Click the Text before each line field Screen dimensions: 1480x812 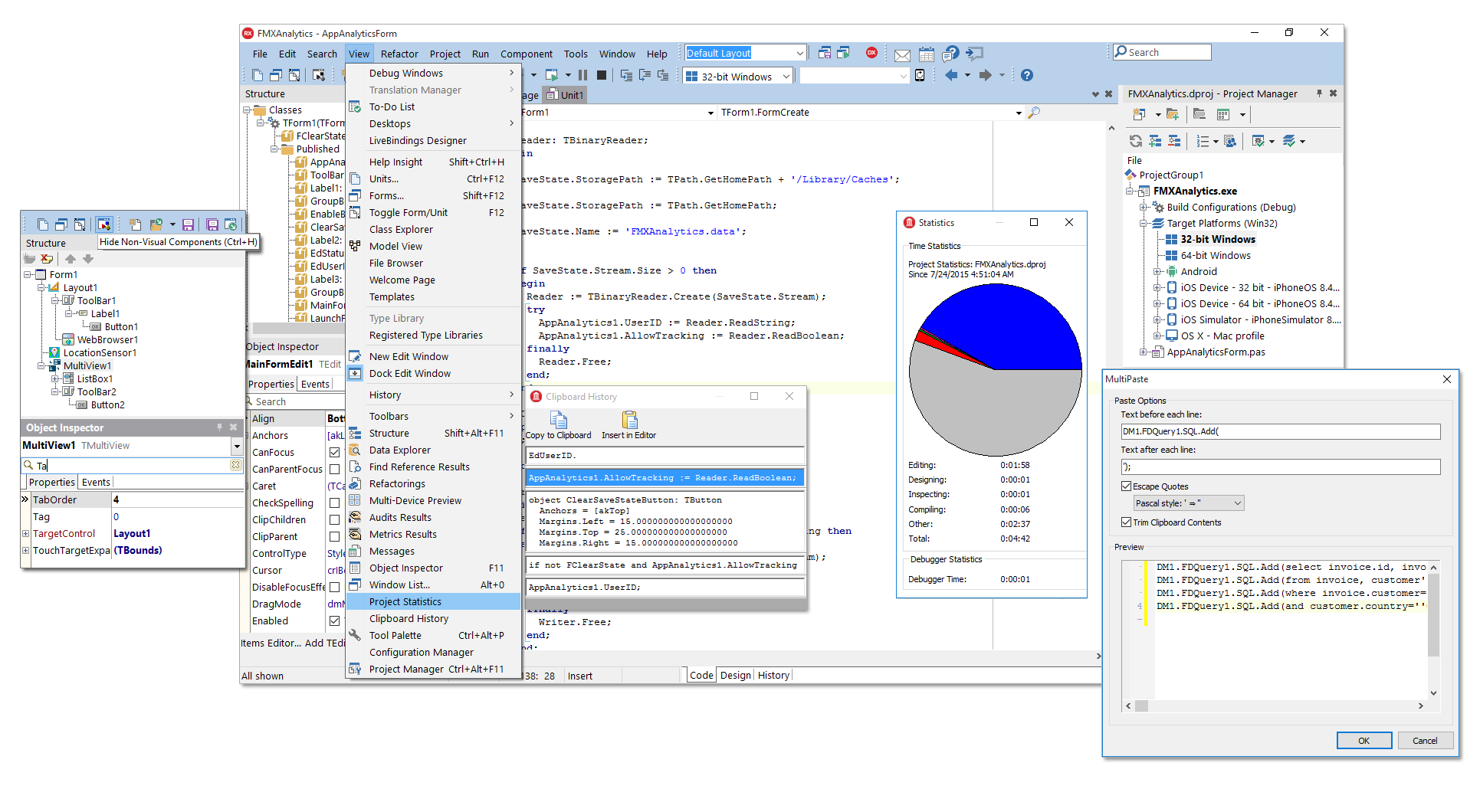(x=1280, y=431)
